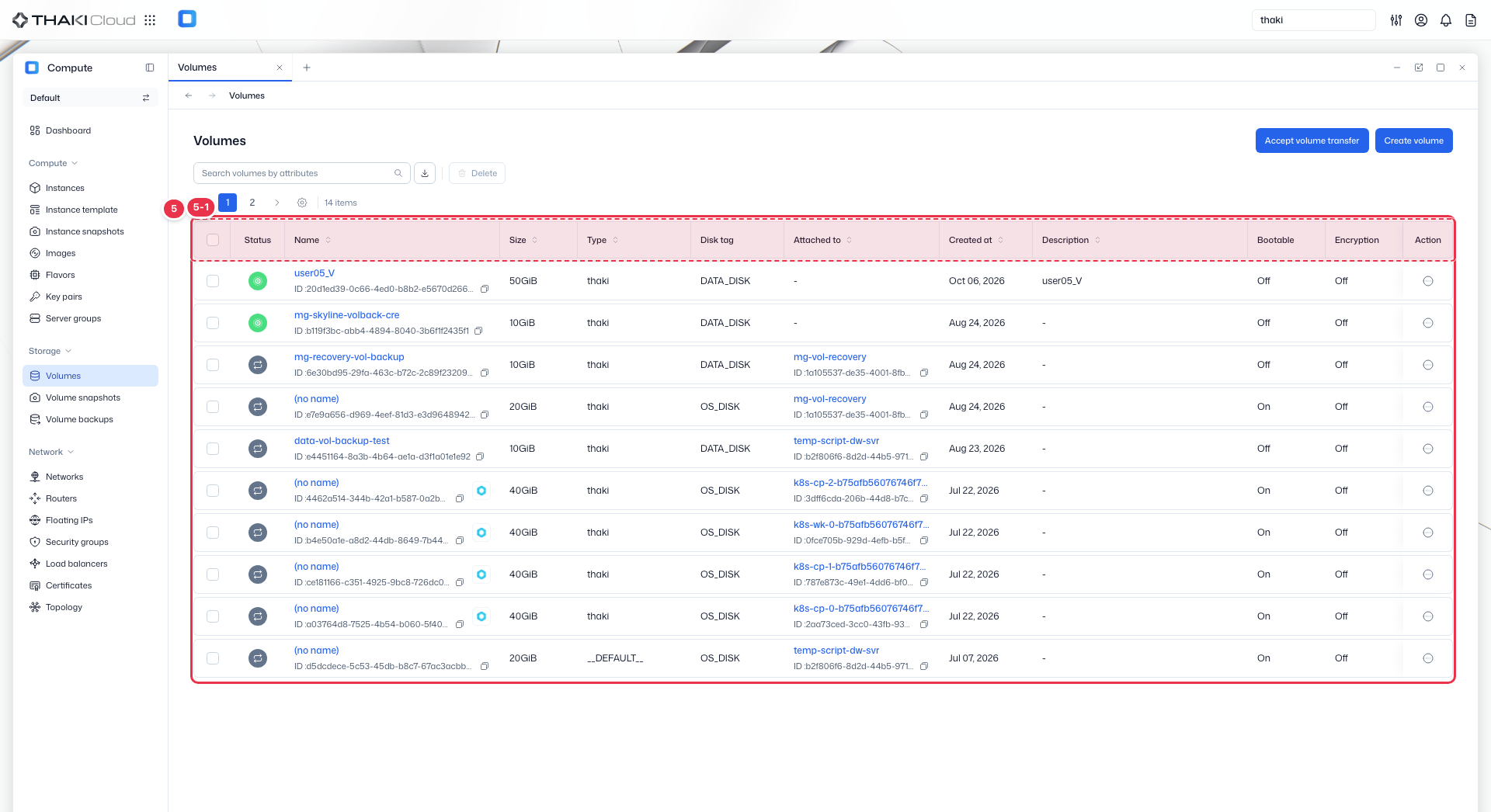Viewport: 1491px width, 812px height.
Task: Select the __DEFAULT__ type volume checkbox
Action: pyautogui.click(x=213, y=658)
